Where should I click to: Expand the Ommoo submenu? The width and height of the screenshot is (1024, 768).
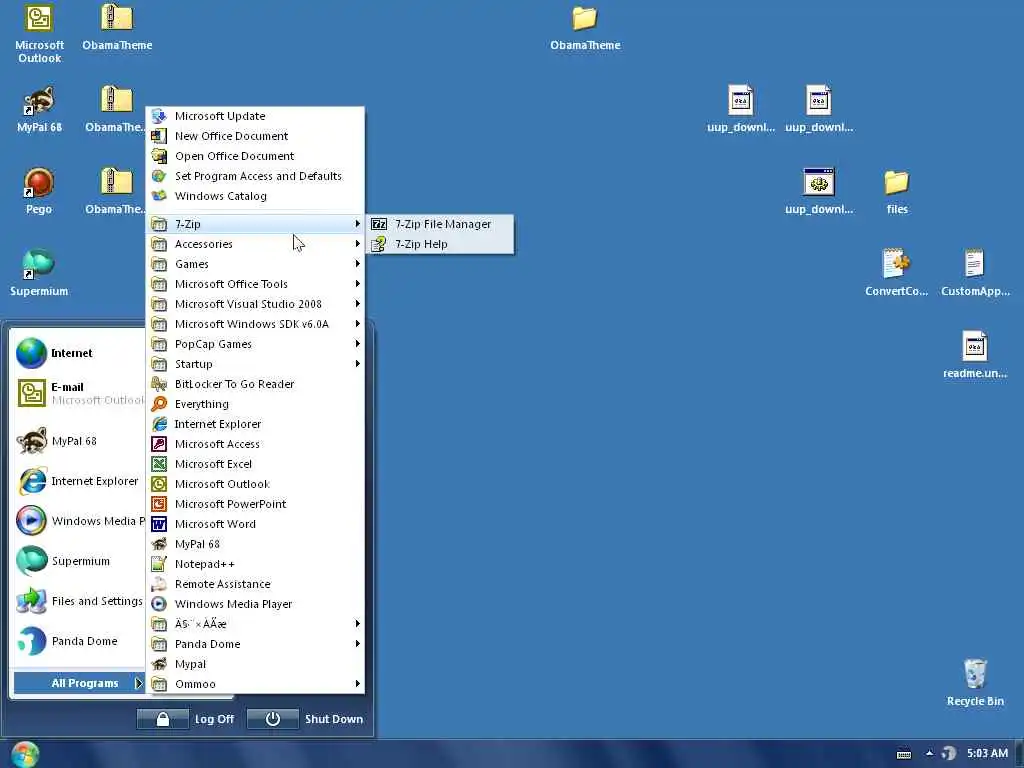[255, 684]
